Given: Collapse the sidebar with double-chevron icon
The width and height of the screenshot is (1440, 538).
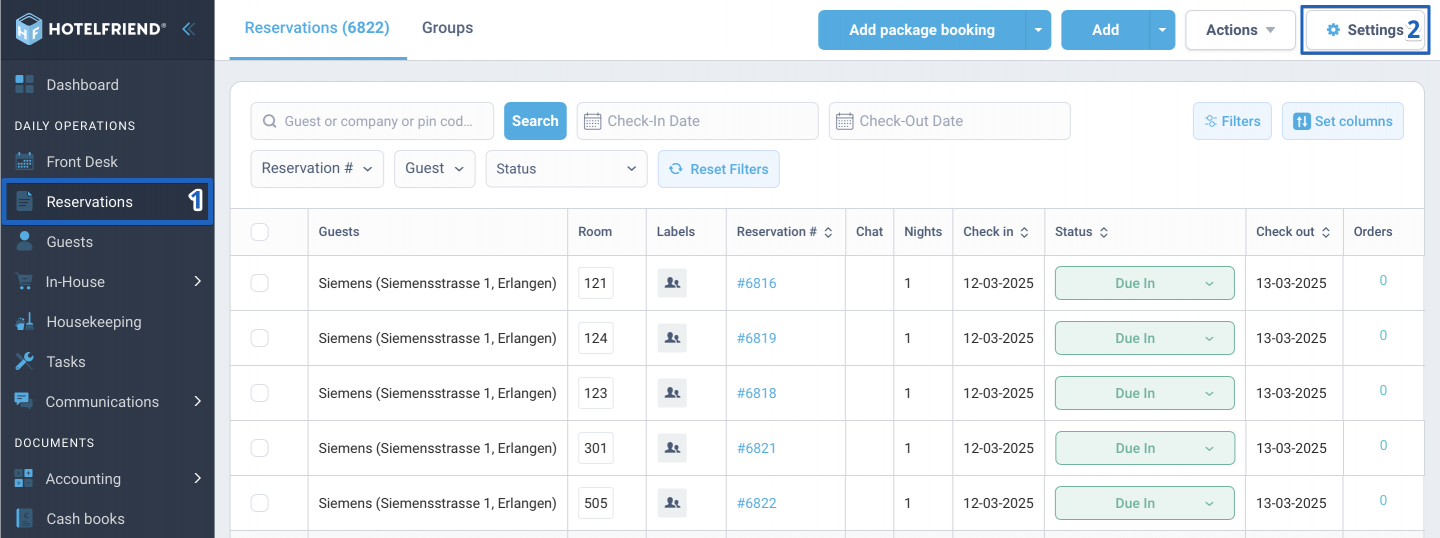Looking at the screenshot, I should (x=188, y=29).
